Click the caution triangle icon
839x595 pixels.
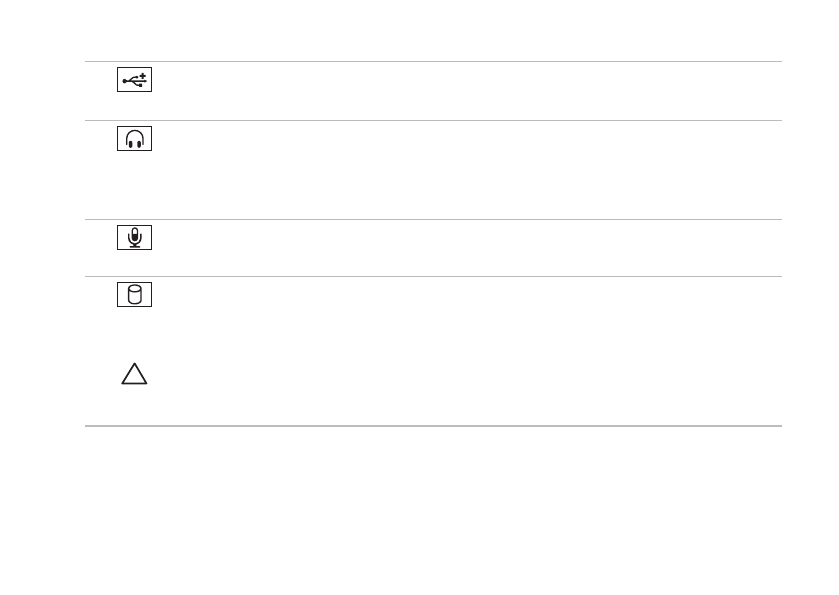[134, 373]
